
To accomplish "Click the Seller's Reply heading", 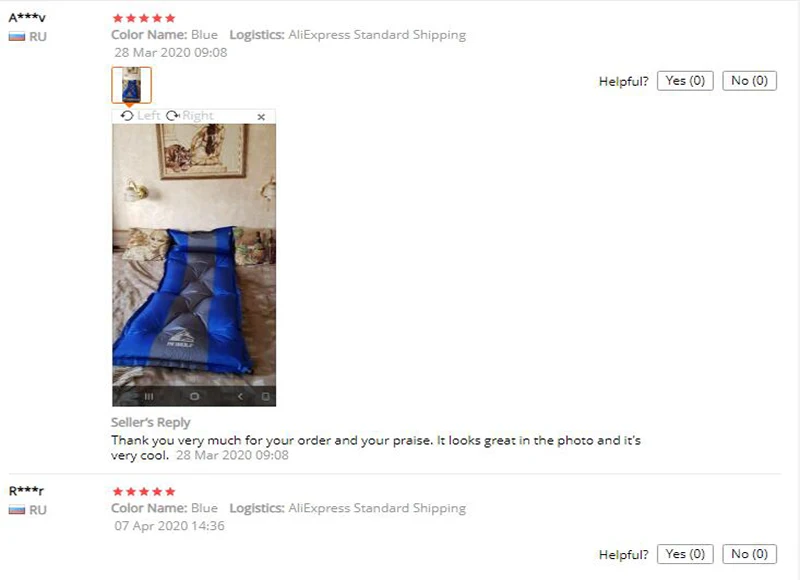I will tap(151, 422).
